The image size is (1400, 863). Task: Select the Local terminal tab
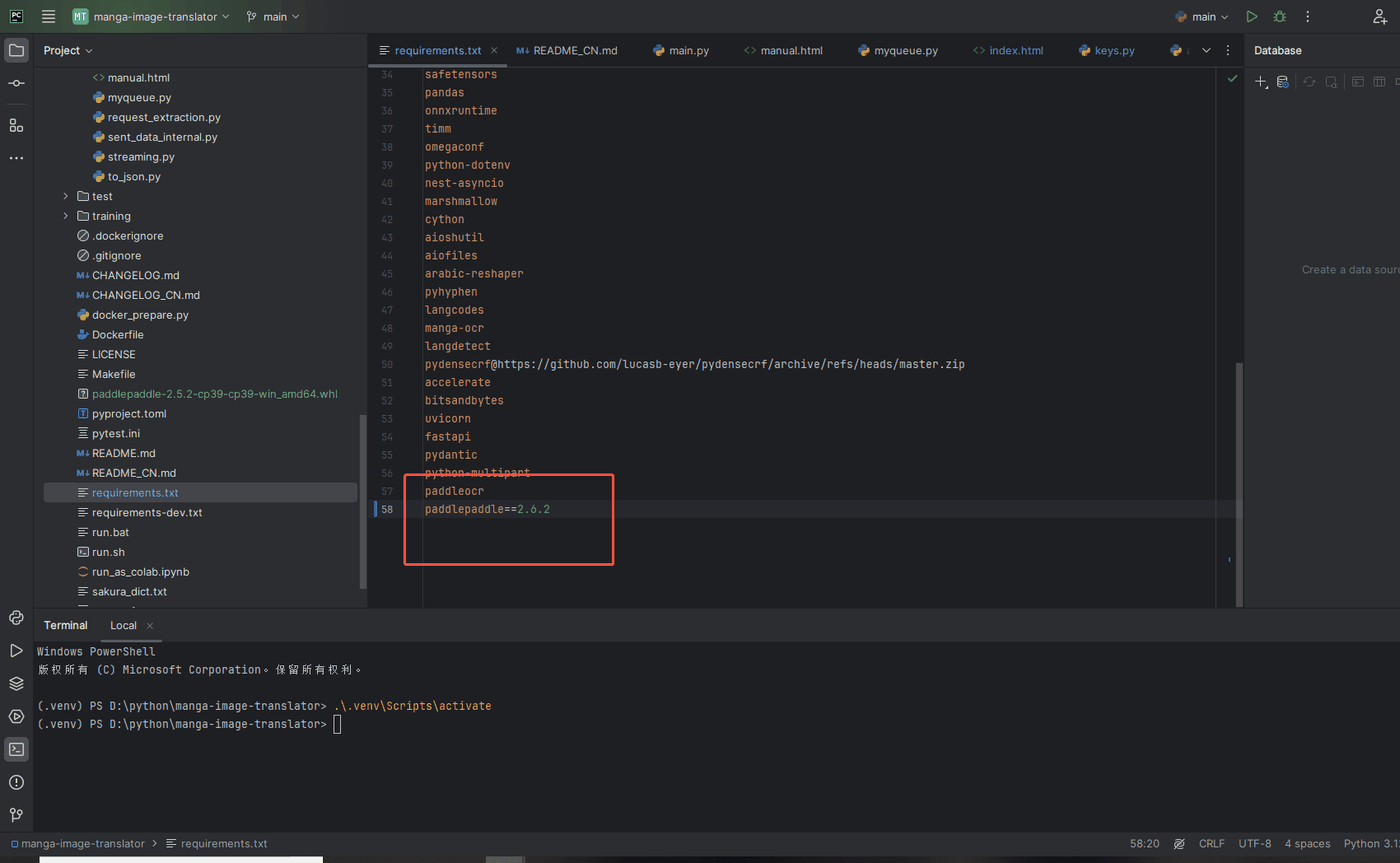tap(123, 625)
